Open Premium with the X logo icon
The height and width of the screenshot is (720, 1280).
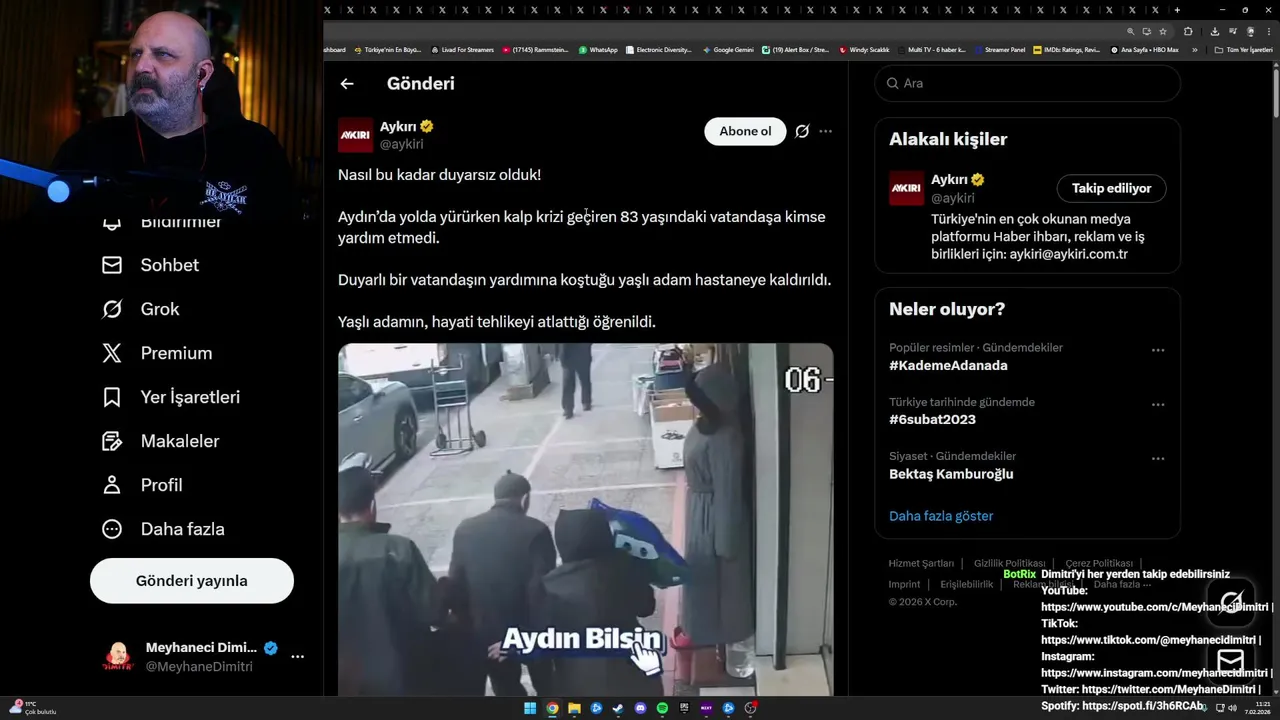[x=112, y=353]
